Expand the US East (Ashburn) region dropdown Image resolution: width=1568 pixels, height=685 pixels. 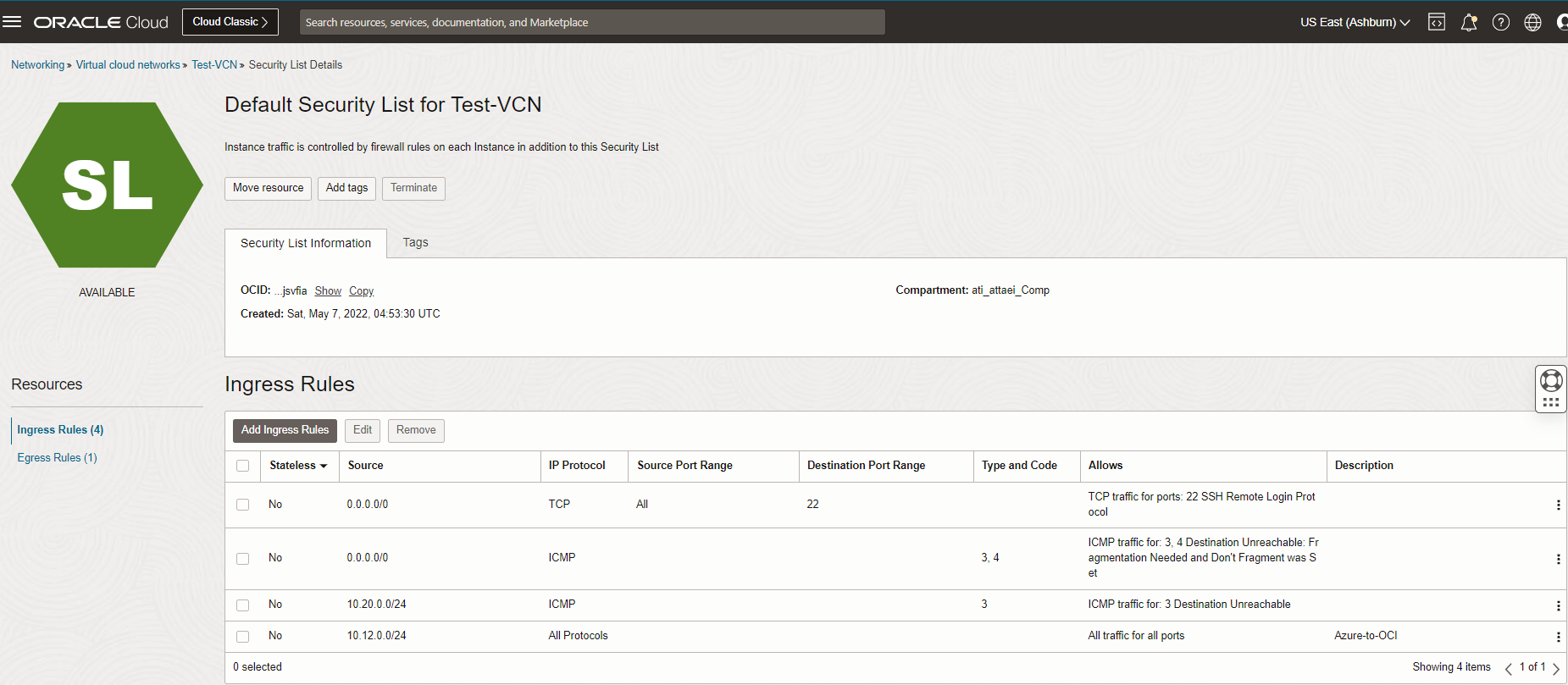1355,22
